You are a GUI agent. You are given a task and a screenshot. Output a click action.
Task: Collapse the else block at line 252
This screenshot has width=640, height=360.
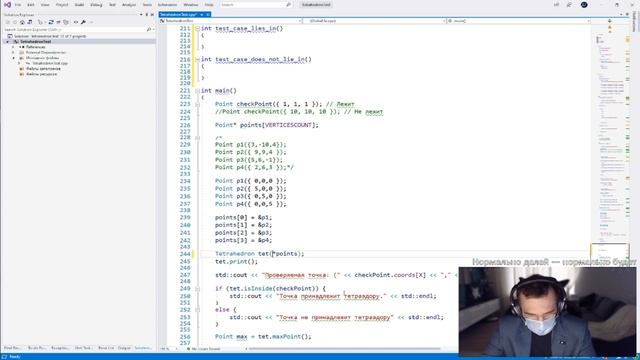click(198, 310)
